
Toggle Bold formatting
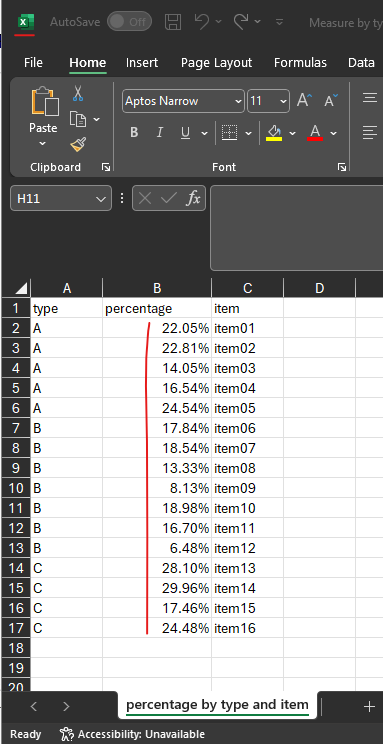click(x=134, y=132)
